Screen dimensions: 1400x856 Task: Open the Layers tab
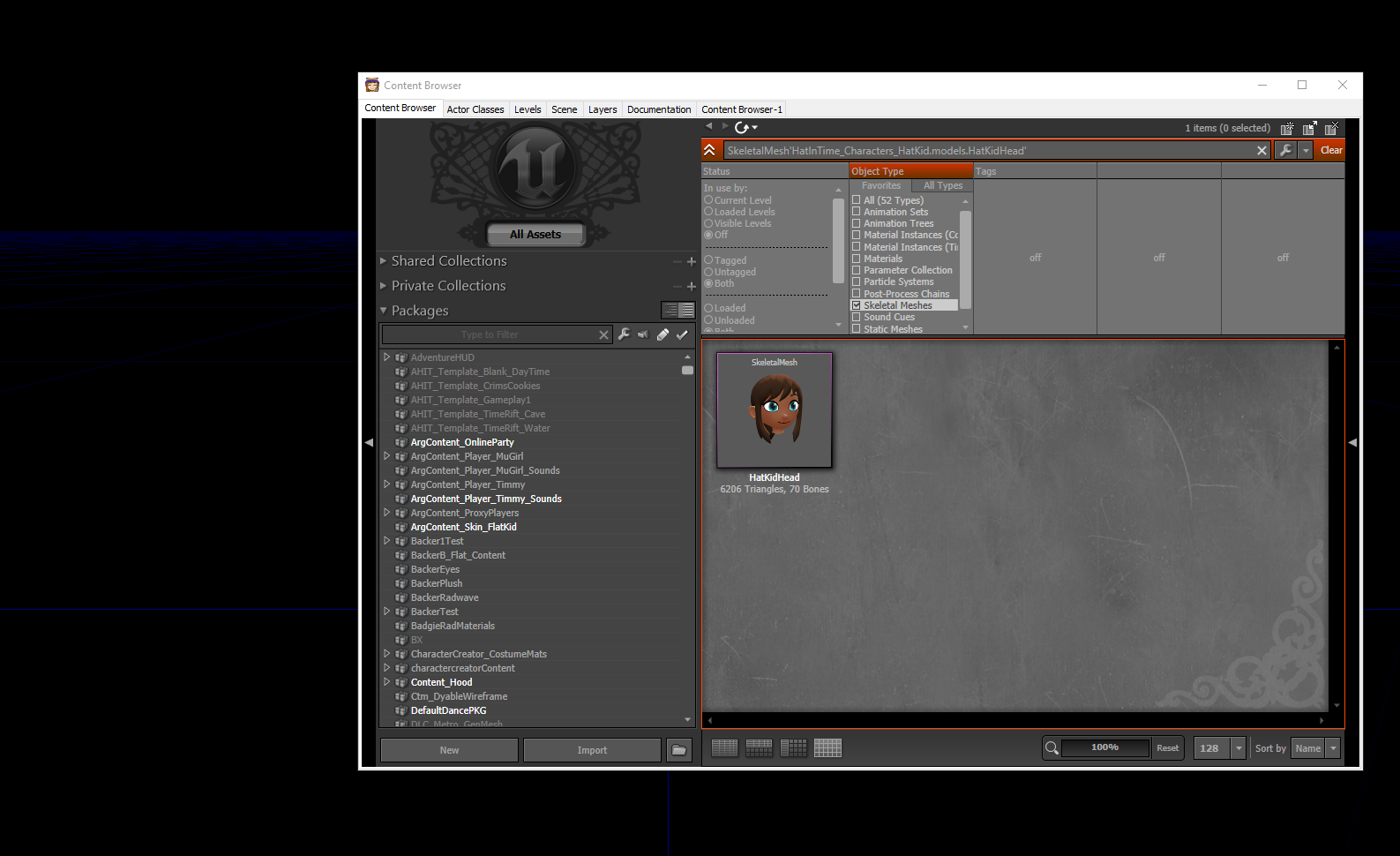click(603, 109)
